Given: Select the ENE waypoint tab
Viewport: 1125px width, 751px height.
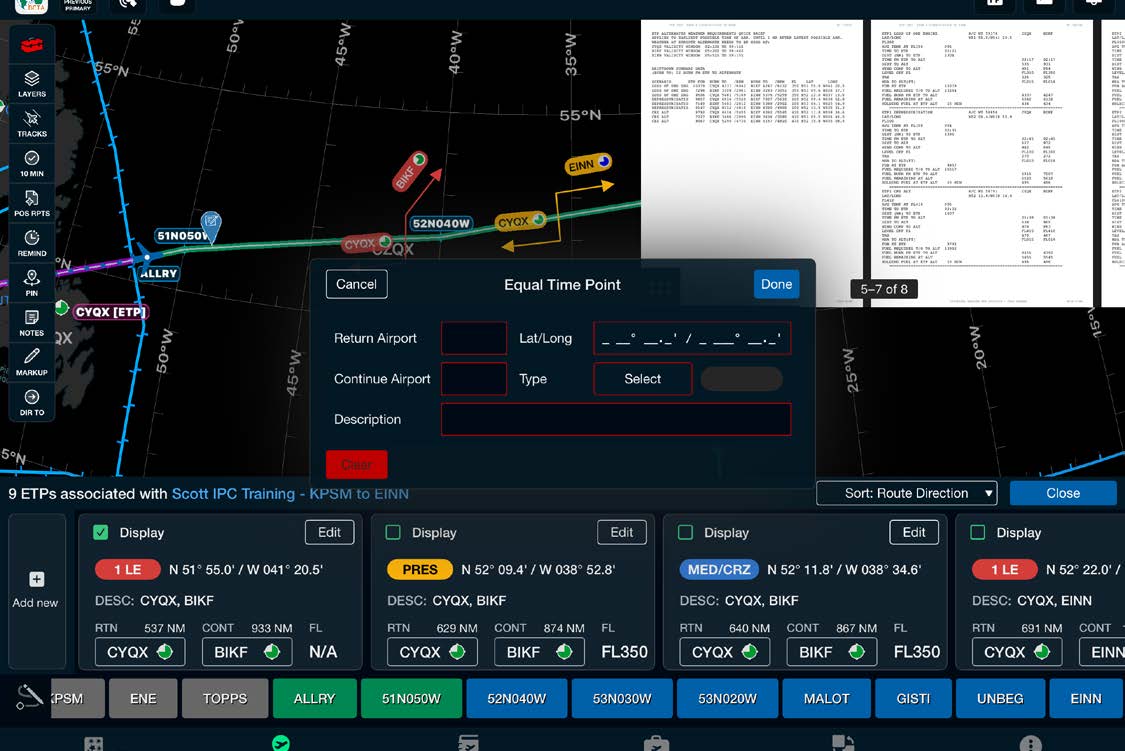Looking at the screenshot, I should pos(143,698).
